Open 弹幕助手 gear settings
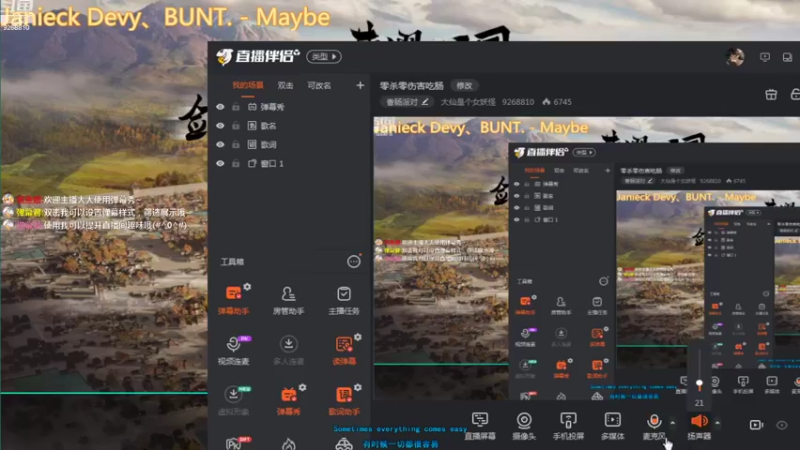This screenshot has height=450, width=800. (x=247, y=287)
